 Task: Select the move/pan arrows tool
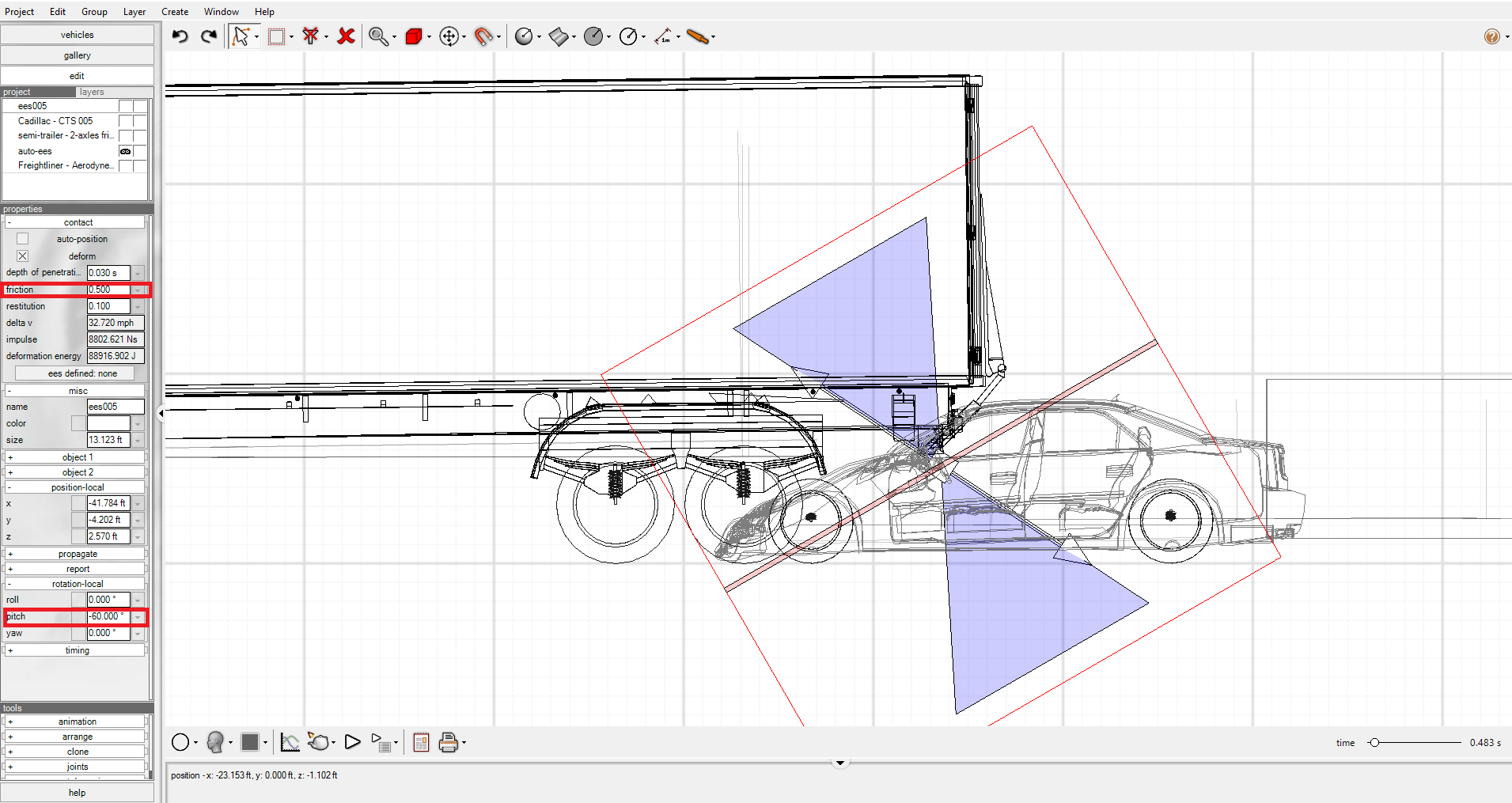[x=449, y=36]
